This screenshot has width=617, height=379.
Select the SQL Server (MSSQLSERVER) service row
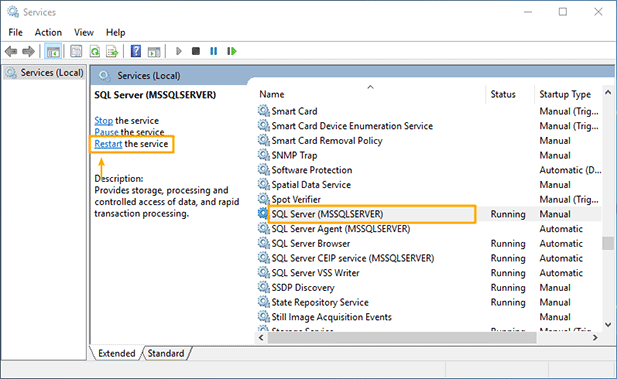coord(429,214)
